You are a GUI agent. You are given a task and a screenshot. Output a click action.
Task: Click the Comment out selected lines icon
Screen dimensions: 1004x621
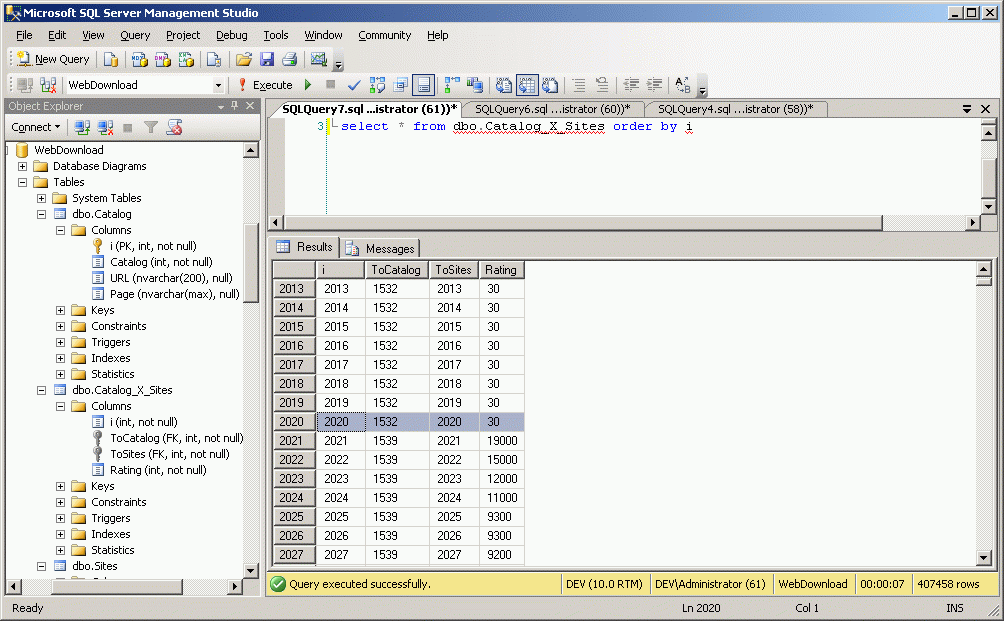pyautogui.click(x=579, y=85)
